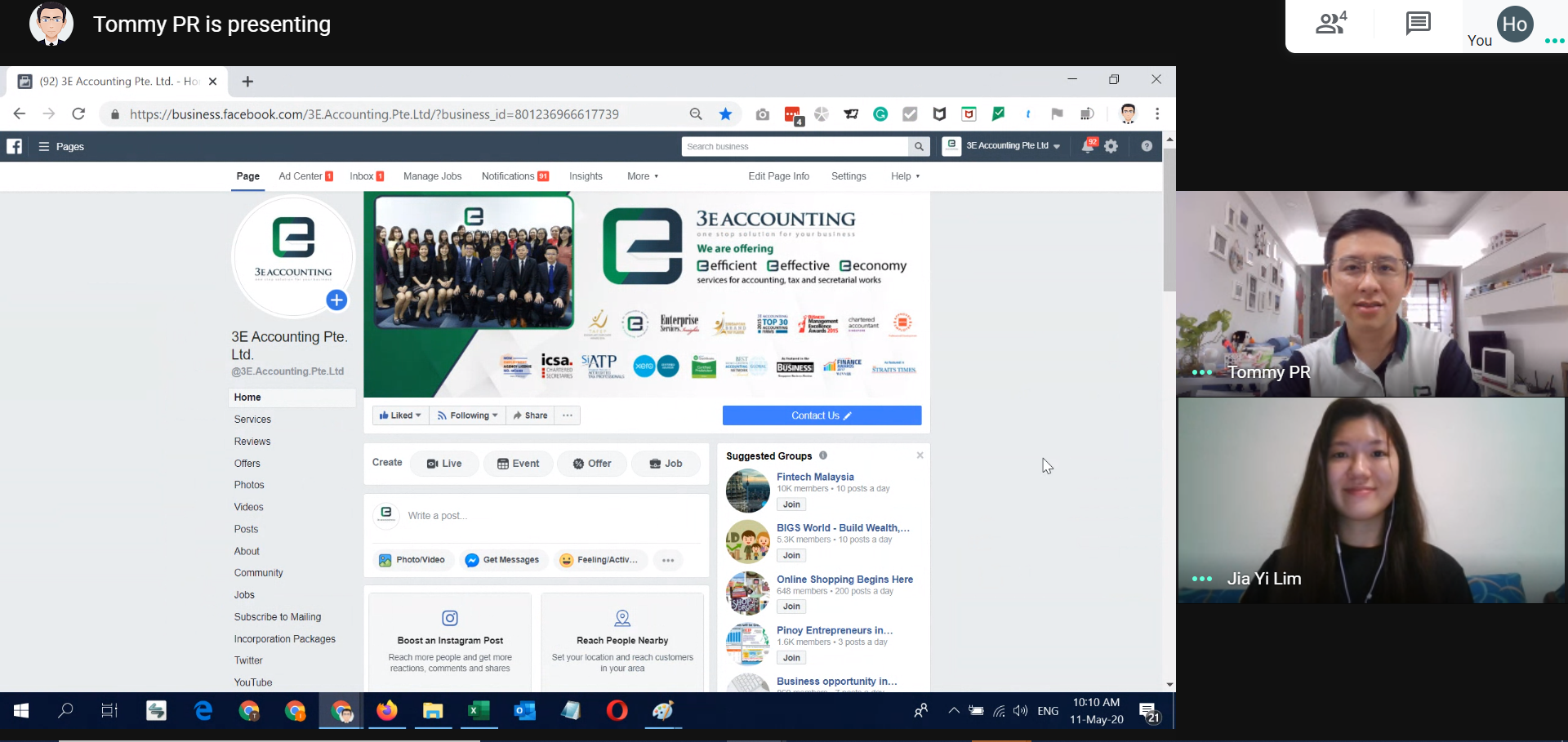Click the browser address bar URL

375,114
